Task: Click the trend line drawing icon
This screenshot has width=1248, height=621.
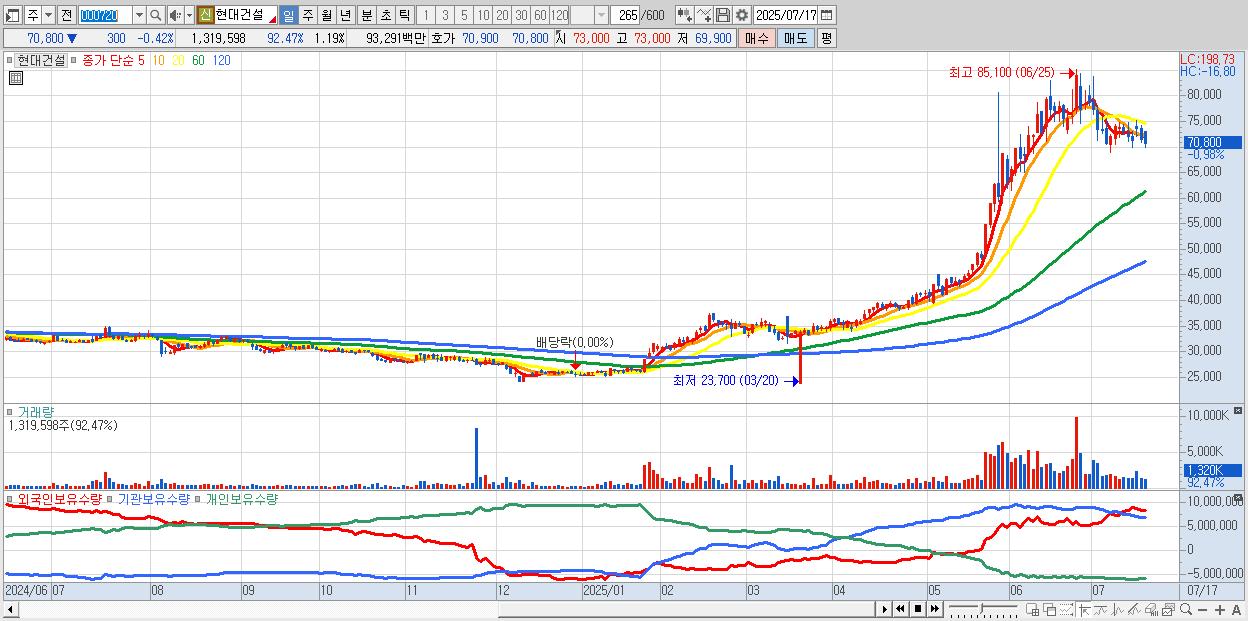Action: (1101, 609)
